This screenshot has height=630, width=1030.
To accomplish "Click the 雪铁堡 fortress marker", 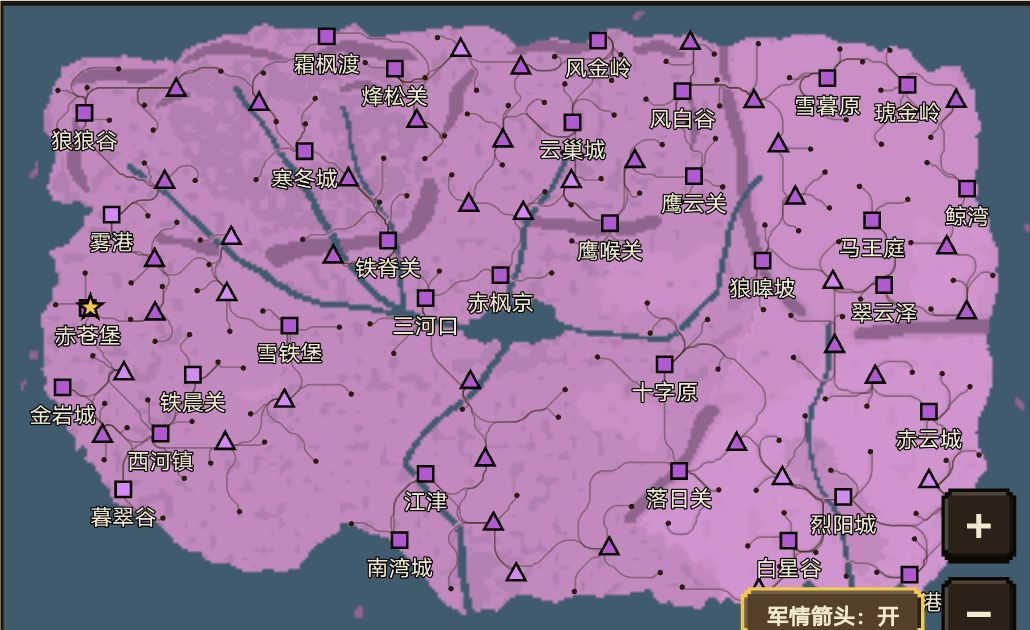I will [x=290, y=326].
